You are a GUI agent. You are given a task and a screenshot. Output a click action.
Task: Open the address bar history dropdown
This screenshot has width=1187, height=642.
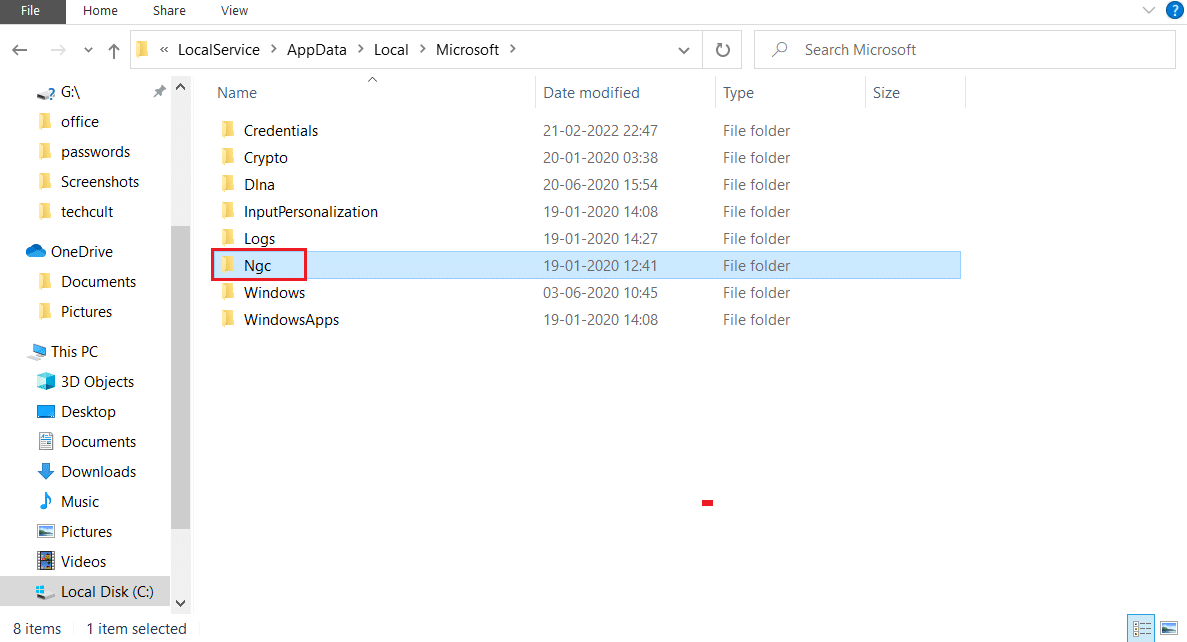(684, 51)
